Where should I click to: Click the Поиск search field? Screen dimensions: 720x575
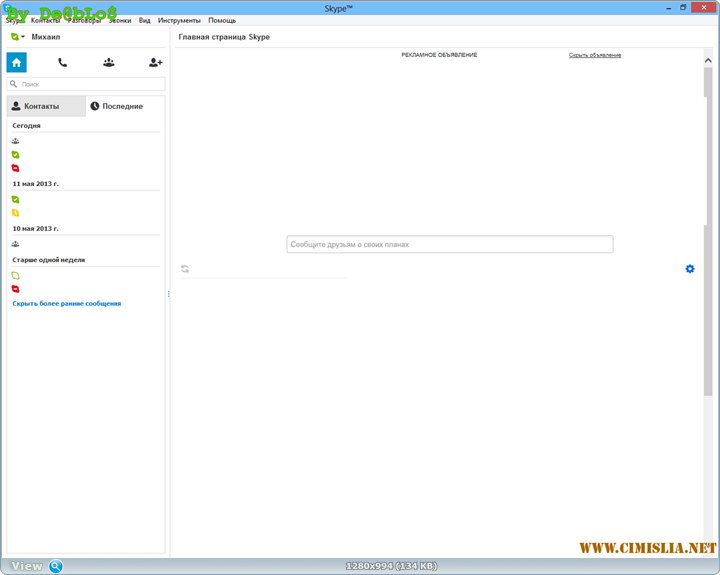86,84
